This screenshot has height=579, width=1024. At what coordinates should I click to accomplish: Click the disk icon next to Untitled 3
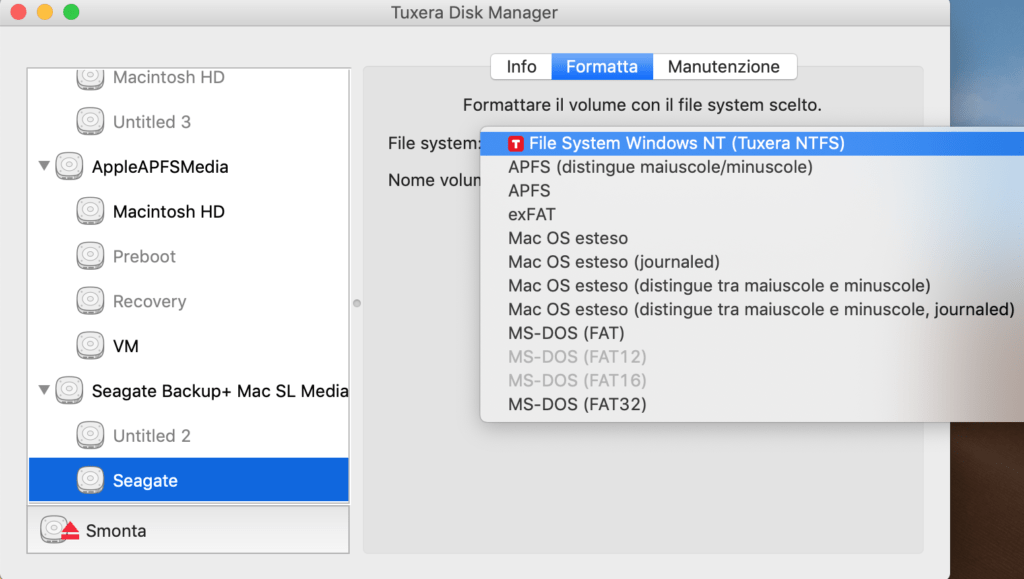pyautogui.click(x=90, y=121)
